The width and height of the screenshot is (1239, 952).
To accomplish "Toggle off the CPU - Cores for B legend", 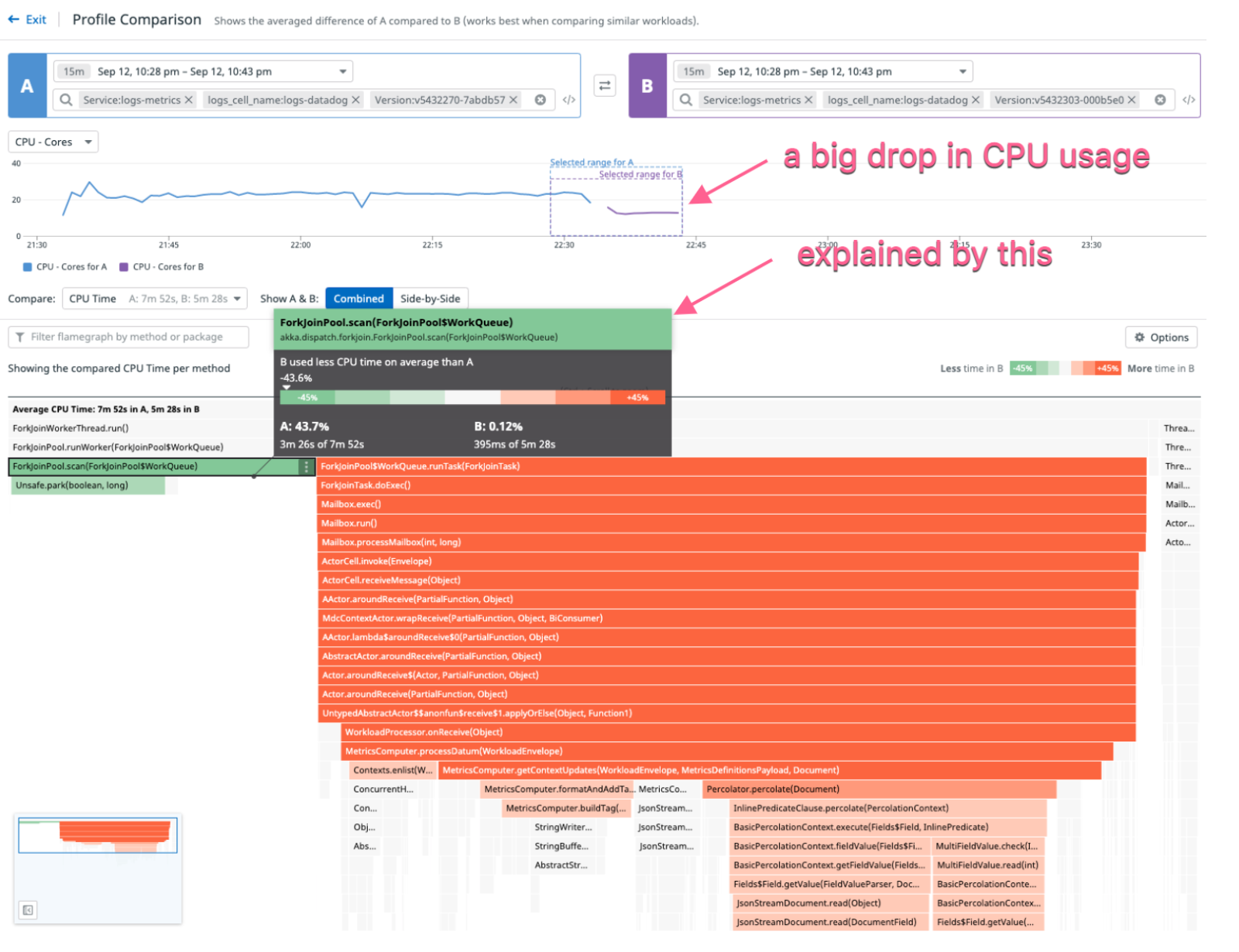I will point(164,266).
